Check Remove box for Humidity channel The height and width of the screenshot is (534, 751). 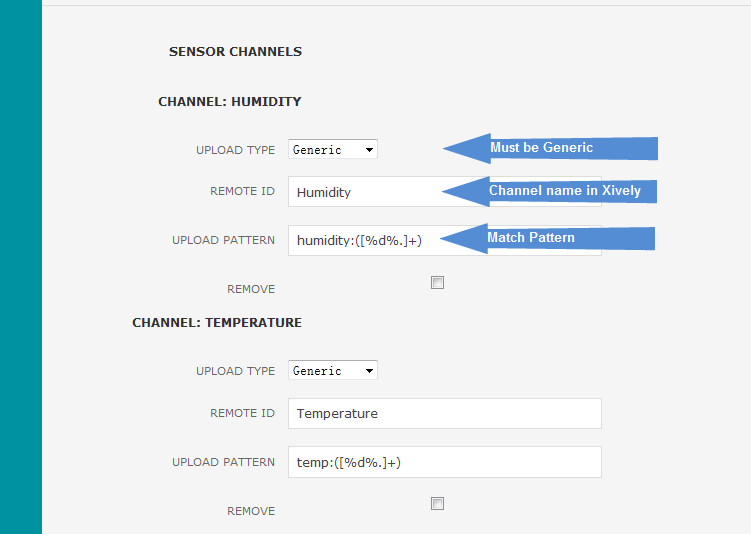click(437, 283)
